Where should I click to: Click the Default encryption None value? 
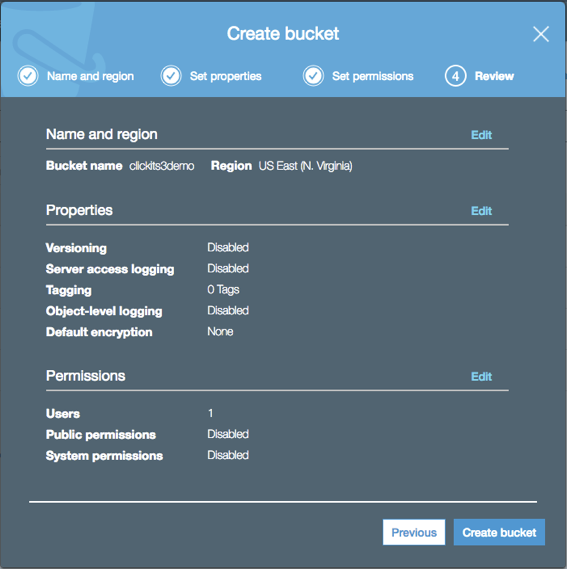[220, 332]
